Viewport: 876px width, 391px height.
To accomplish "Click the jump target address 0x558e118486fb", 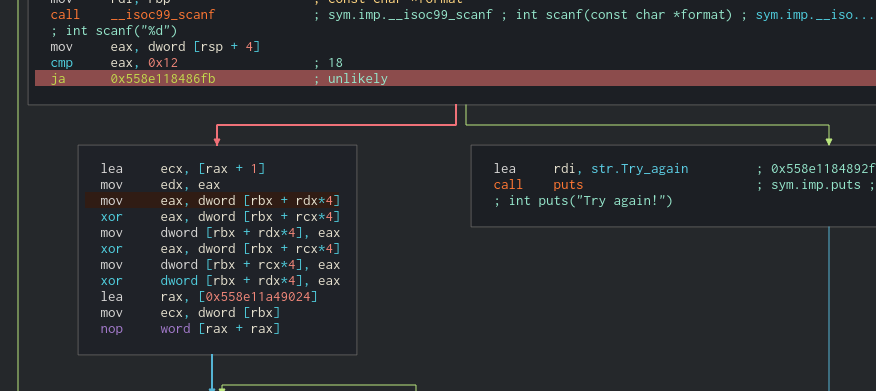I will coord(163,79).
